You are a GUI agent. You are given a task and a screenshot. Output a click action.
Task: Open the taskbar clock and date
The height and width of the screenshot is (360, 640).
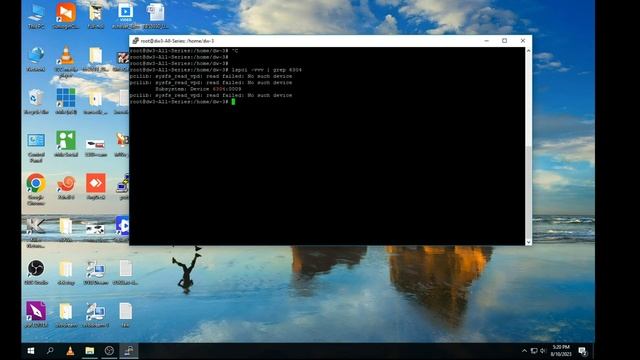561,351
